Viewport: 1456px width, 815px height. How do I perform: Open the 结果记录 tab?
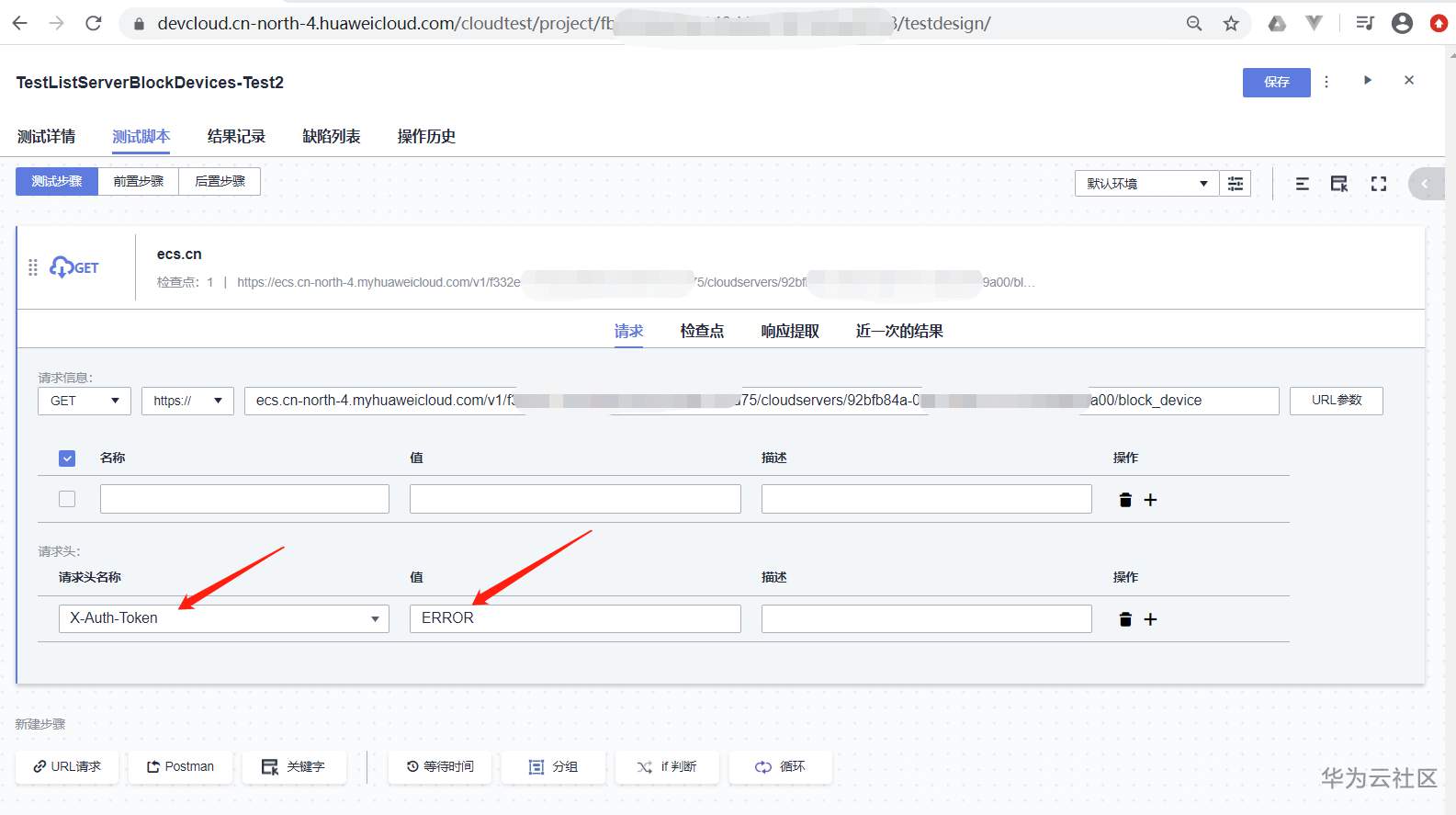point(236,137)
